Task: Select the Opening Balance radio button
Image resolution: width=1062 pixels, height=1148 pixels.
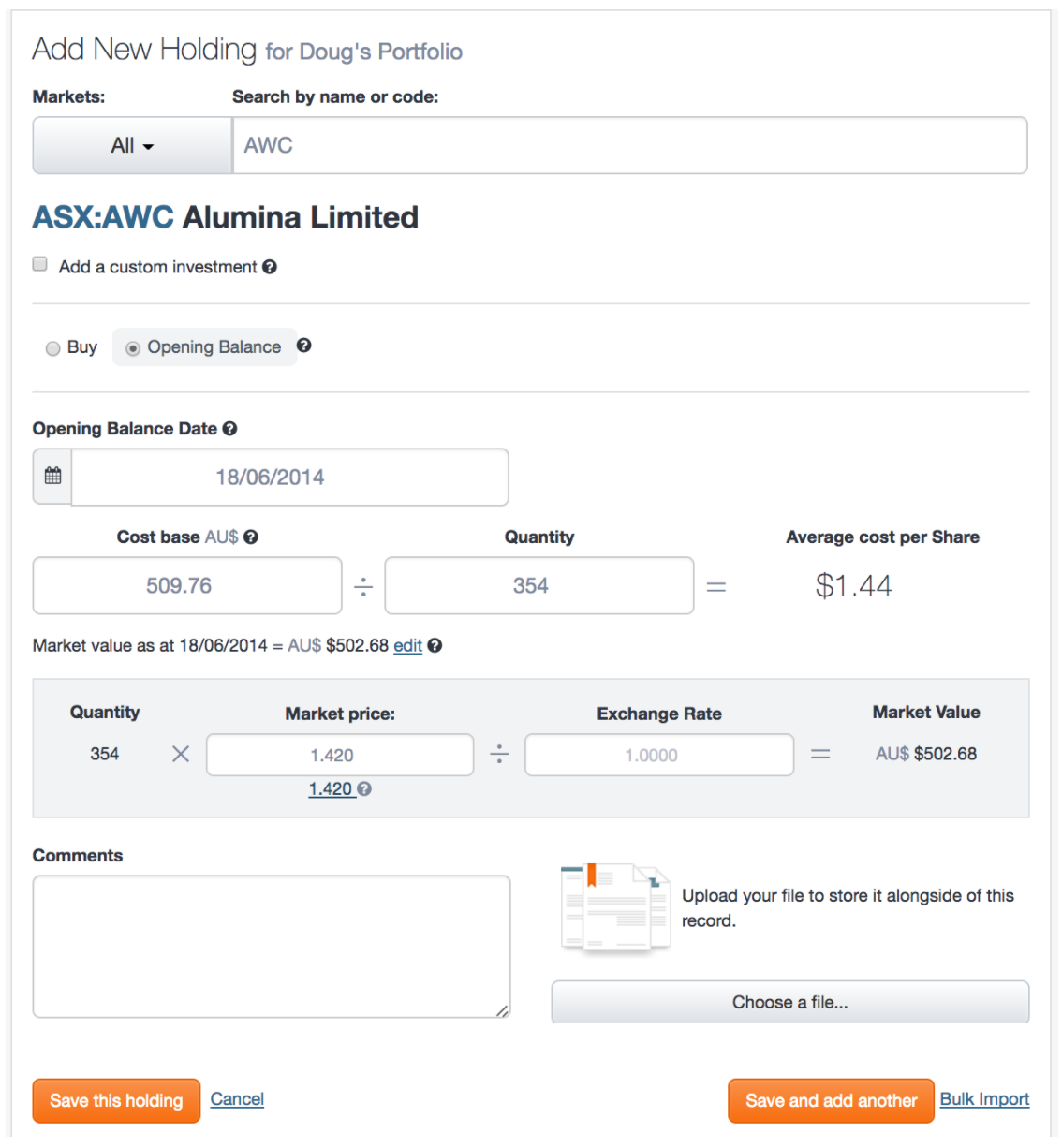Action: (x=132, y=347)
